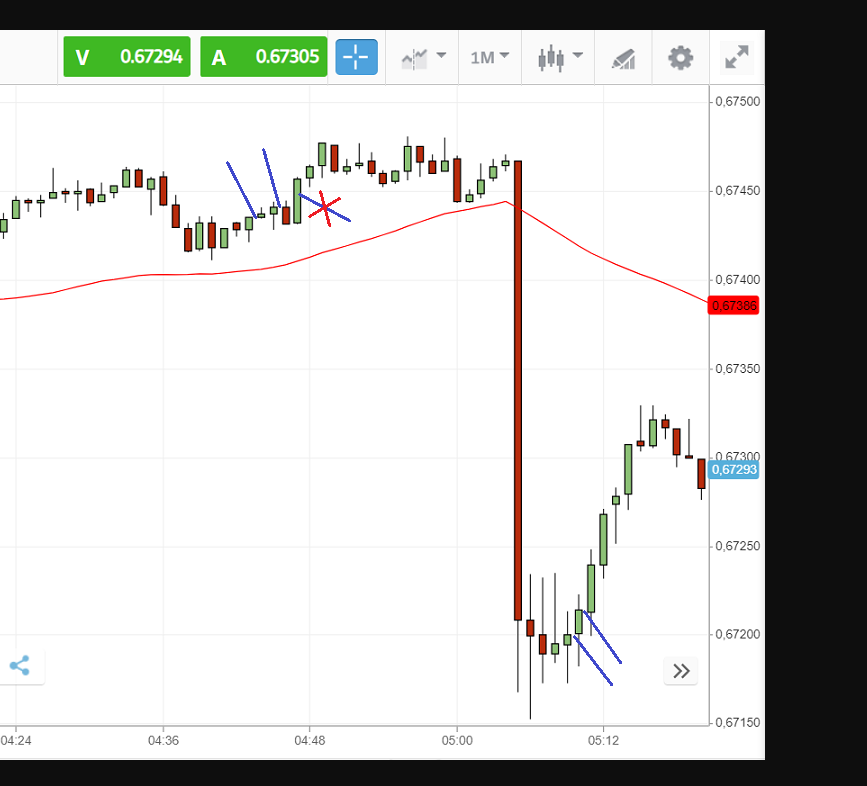The image size is (867, 786).
Task: Click the share icon
Action: 20,666
